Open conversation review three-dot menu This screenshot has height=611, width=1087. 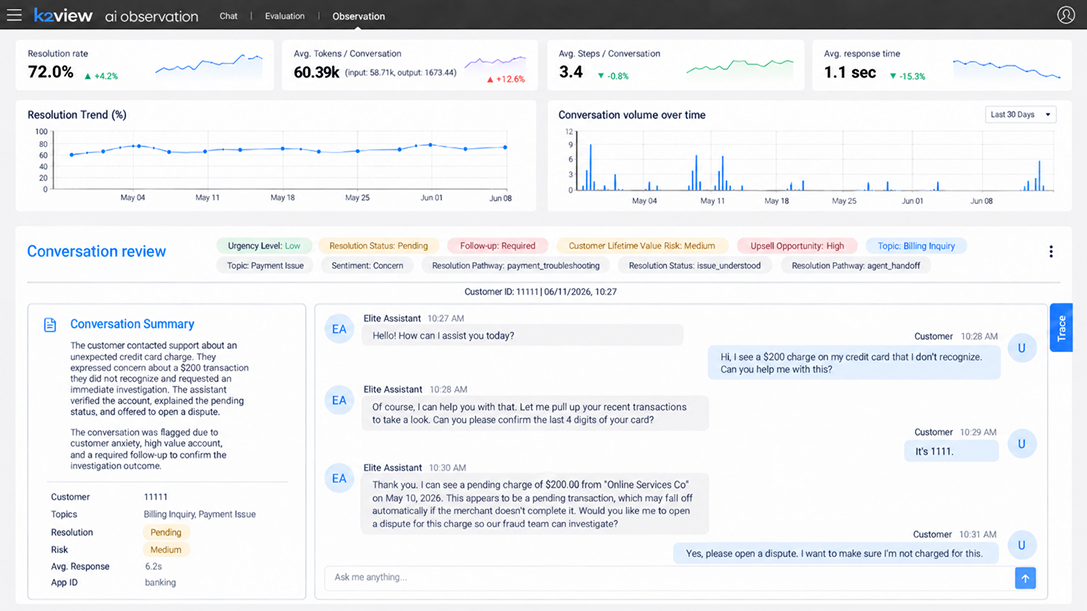[x=1051, y=252]
